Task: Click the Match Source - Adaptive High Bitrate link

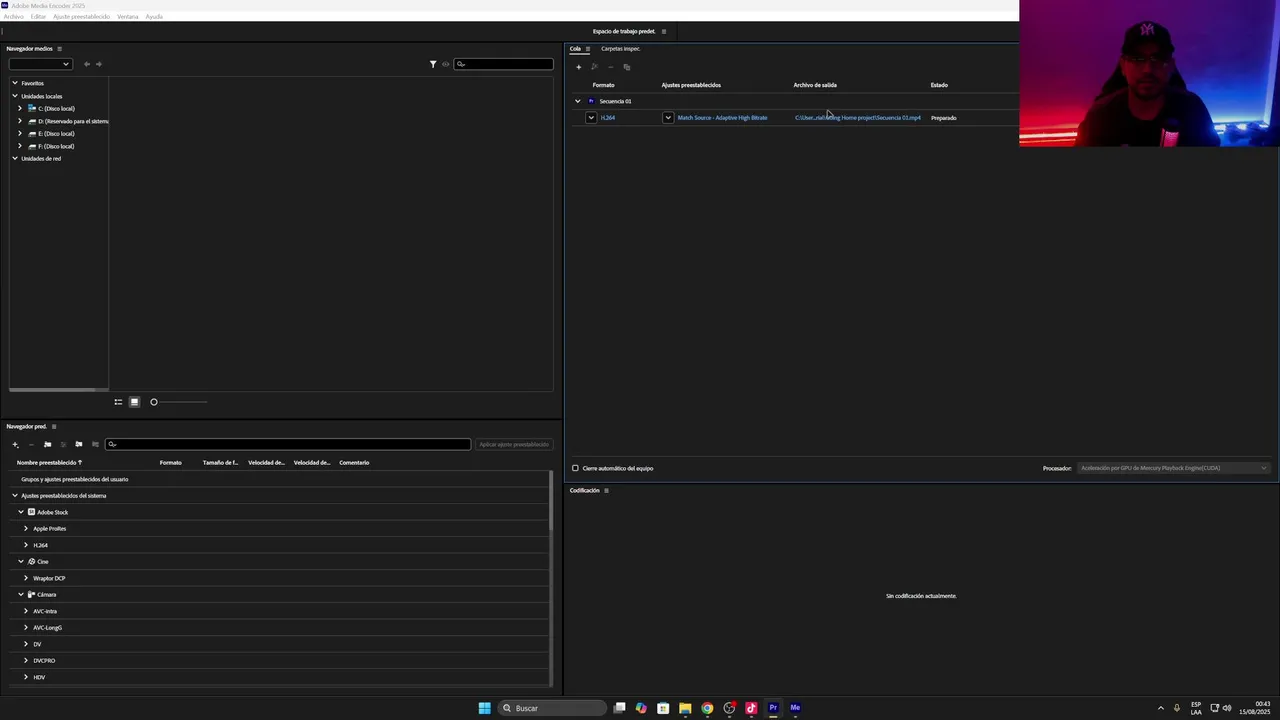Action: pyautogui.click(x=722, y=118)
